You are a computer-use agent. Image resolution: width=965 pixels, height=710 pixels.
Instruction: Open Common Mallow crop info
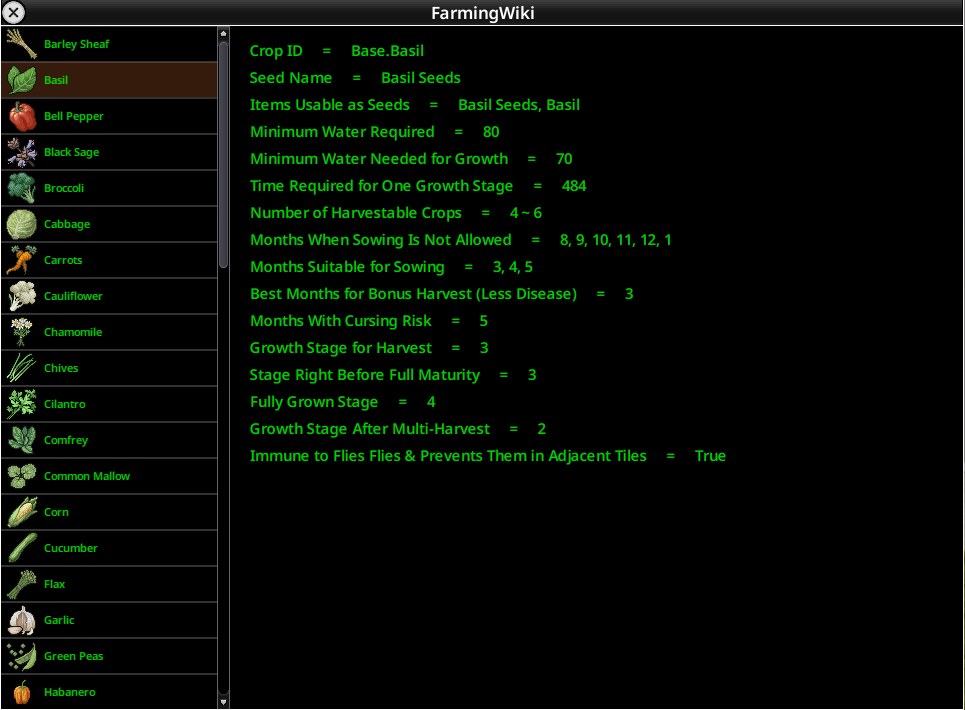110,476
